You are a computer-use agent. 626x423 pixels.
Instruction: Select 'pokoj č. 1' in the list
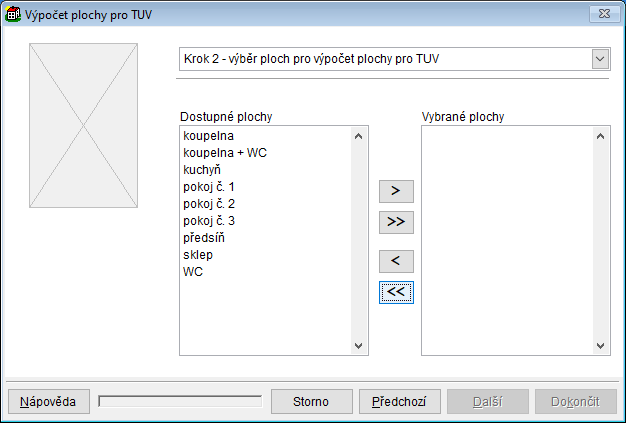tap(209, 187)
